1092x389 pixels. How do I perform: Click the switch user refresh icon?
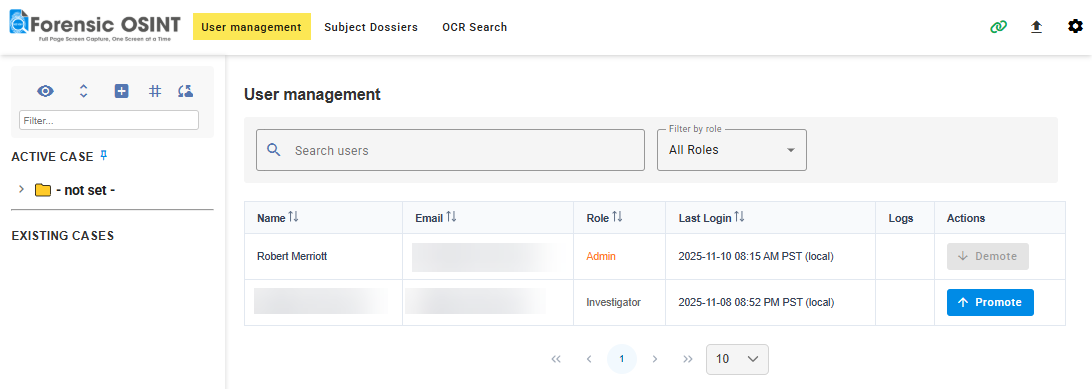(186, 91)
